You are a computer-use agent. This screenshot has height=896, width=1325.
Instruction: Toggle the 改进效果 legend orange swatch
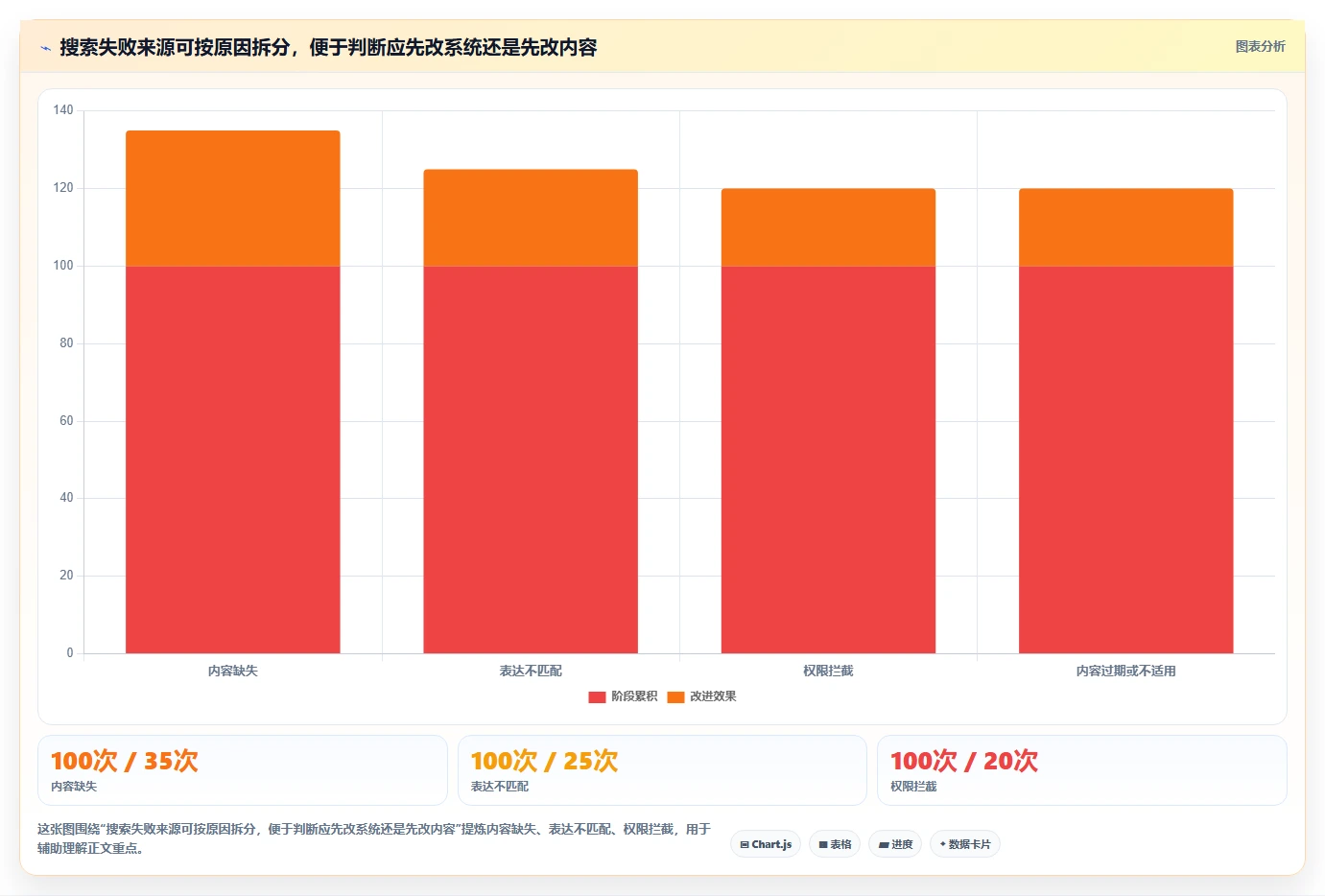pyautogui.click(x=675, y=696)
